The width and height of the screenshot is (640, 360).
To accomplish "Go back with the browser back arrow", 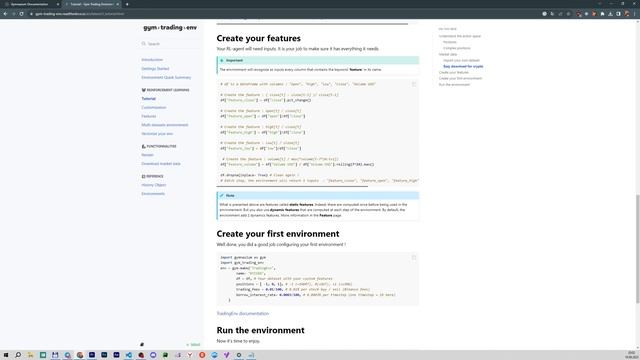I will (x=5, y=13).
